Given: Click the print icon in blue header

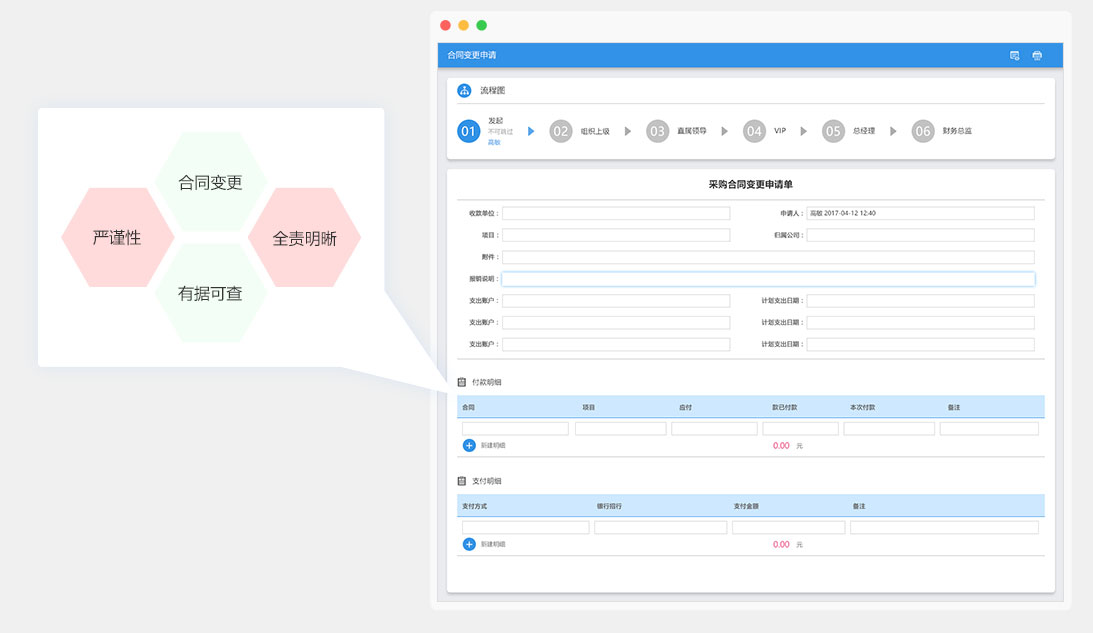Looking at the screenshot, I should point(1037,56).
